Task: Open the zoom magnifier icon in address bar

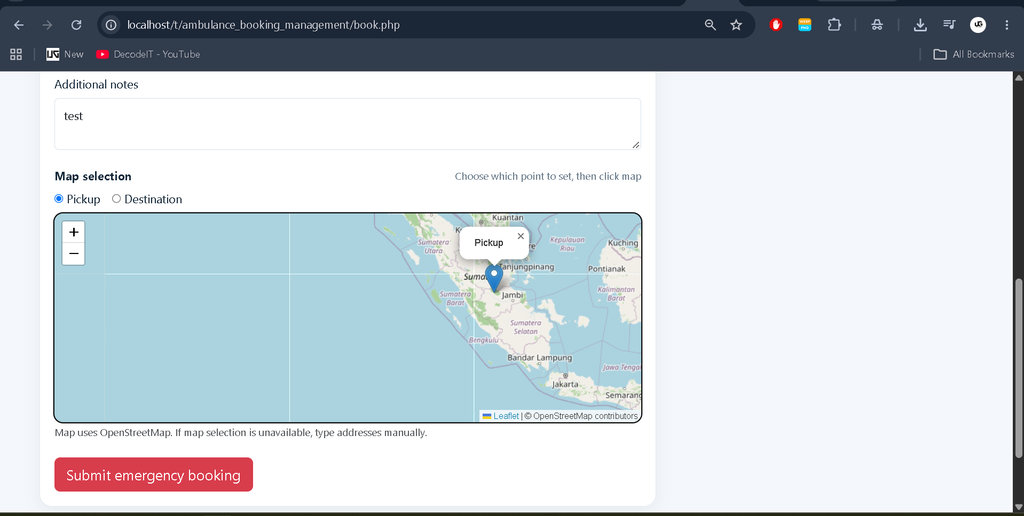Action: [x=710, y=25]
